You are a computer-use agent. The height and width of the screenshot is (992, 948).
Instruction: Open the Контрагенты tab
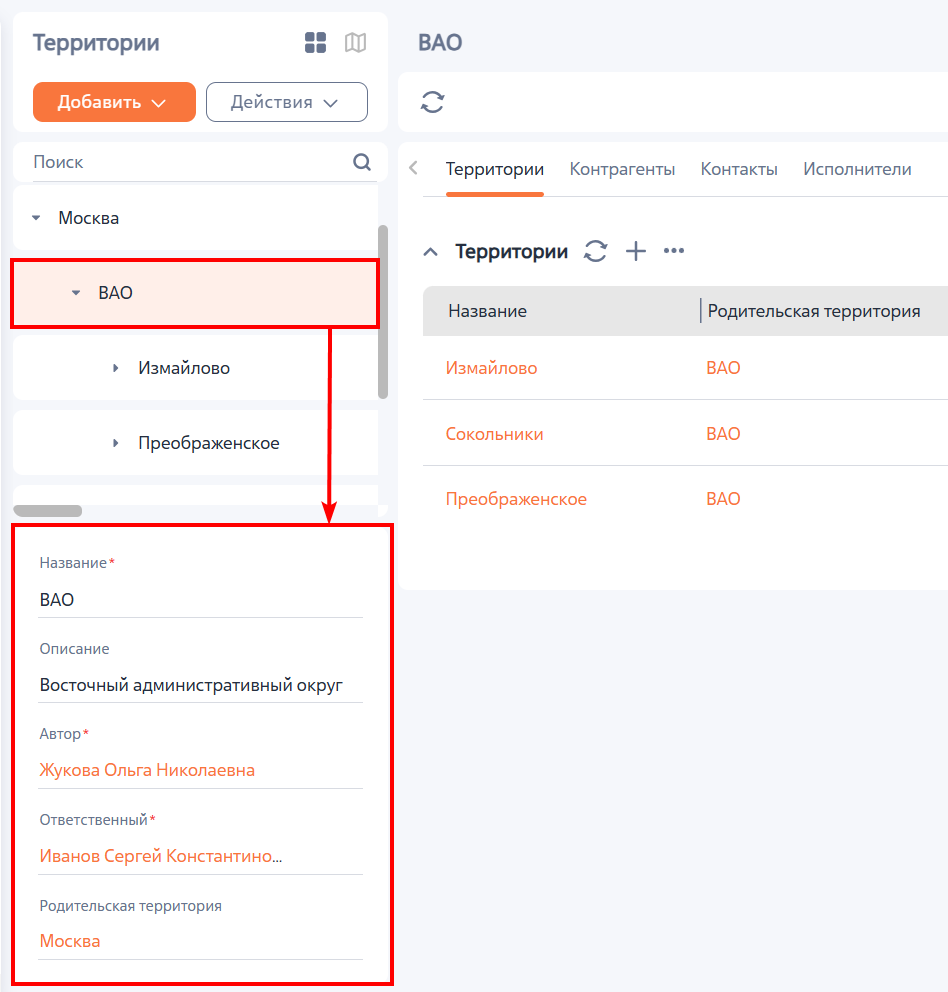coord(622,170)
